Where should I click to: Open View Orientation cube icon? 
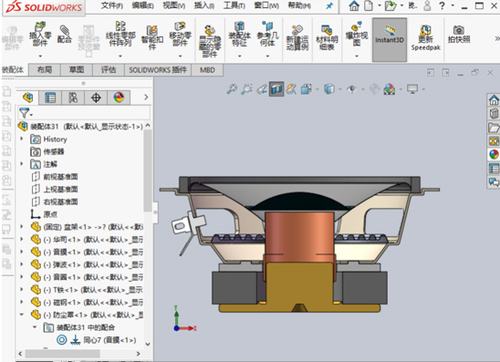tap(306, 89)
